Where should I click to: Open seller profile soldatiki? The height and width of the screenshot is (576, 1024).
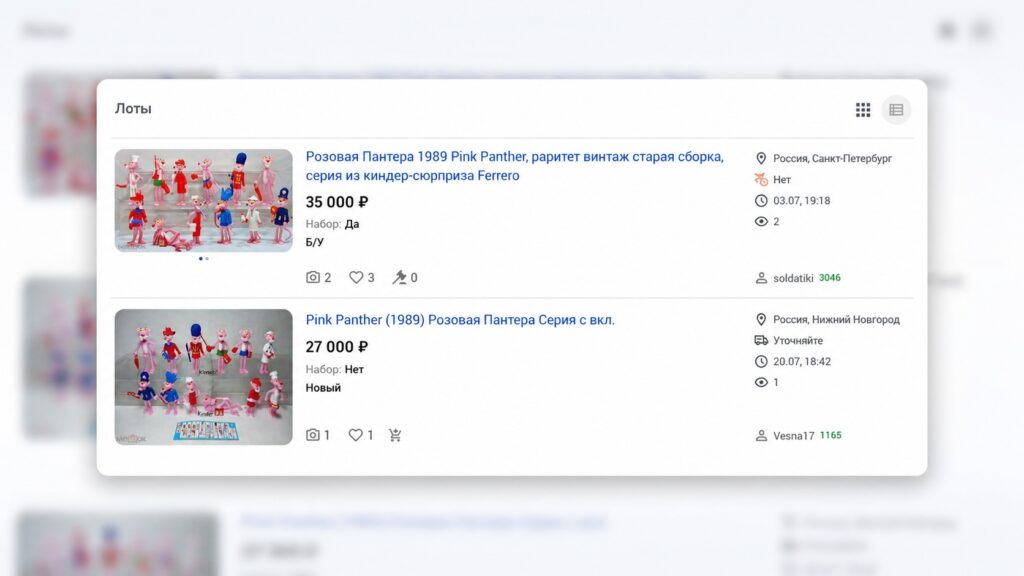click(793, 278)
